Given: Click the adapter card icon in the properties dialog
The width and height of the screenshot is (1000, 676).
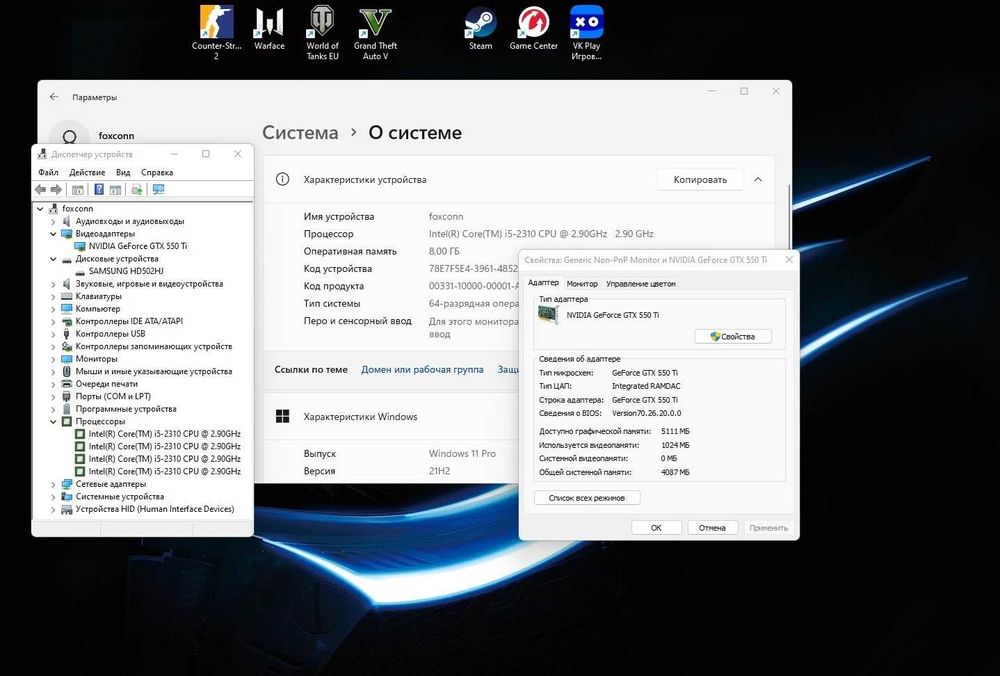Looking at the screenshot, I should 548,315.
